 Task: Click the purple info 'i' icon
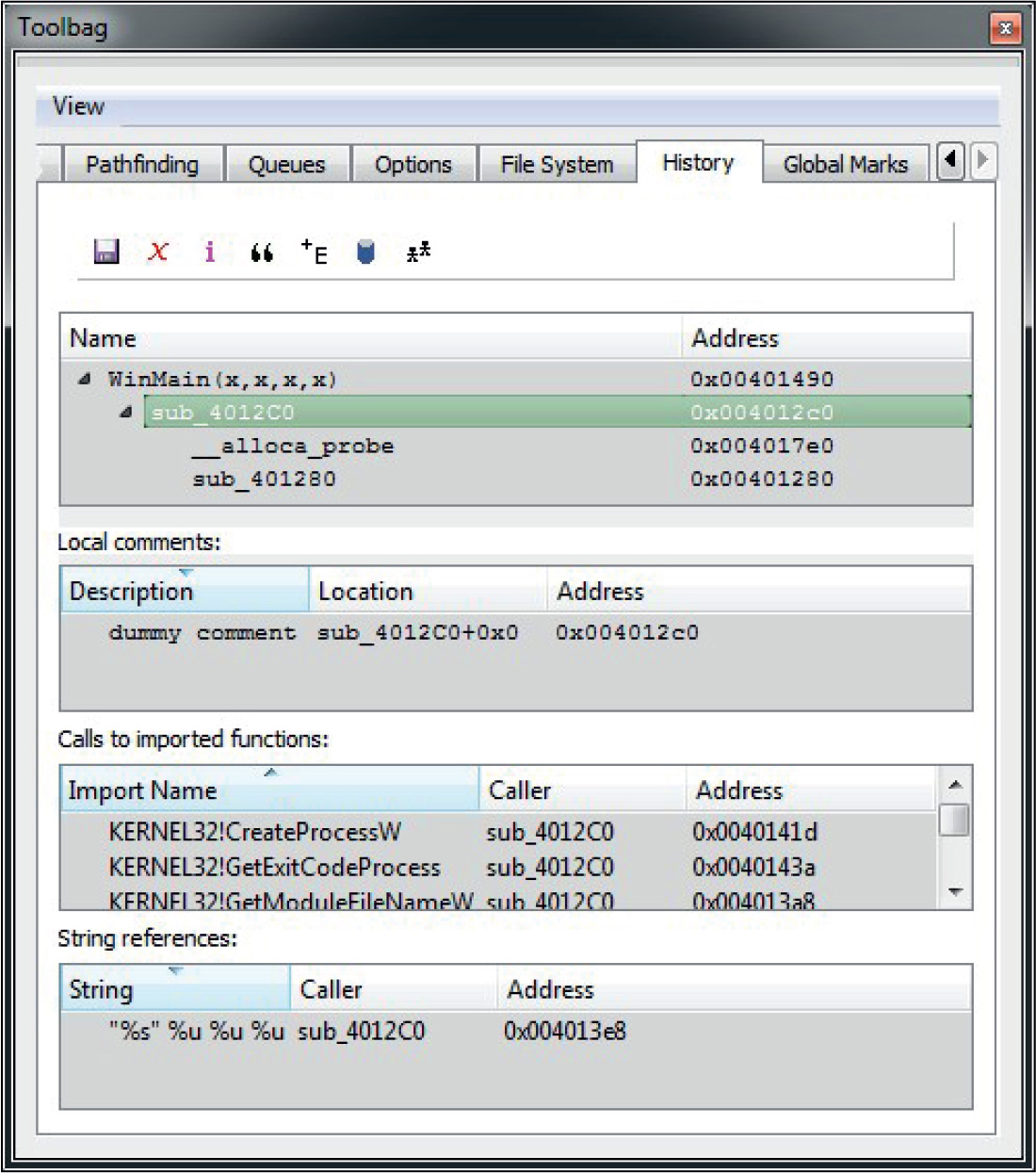209,252
